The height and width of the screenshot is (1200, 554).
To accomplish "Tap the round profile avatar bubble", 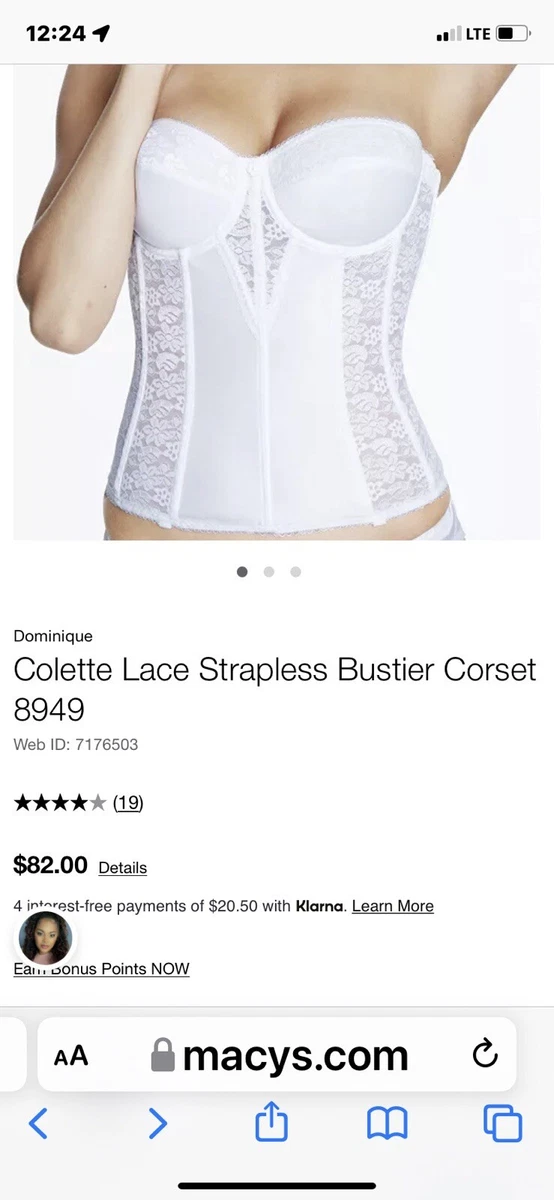I will (45, 938).
